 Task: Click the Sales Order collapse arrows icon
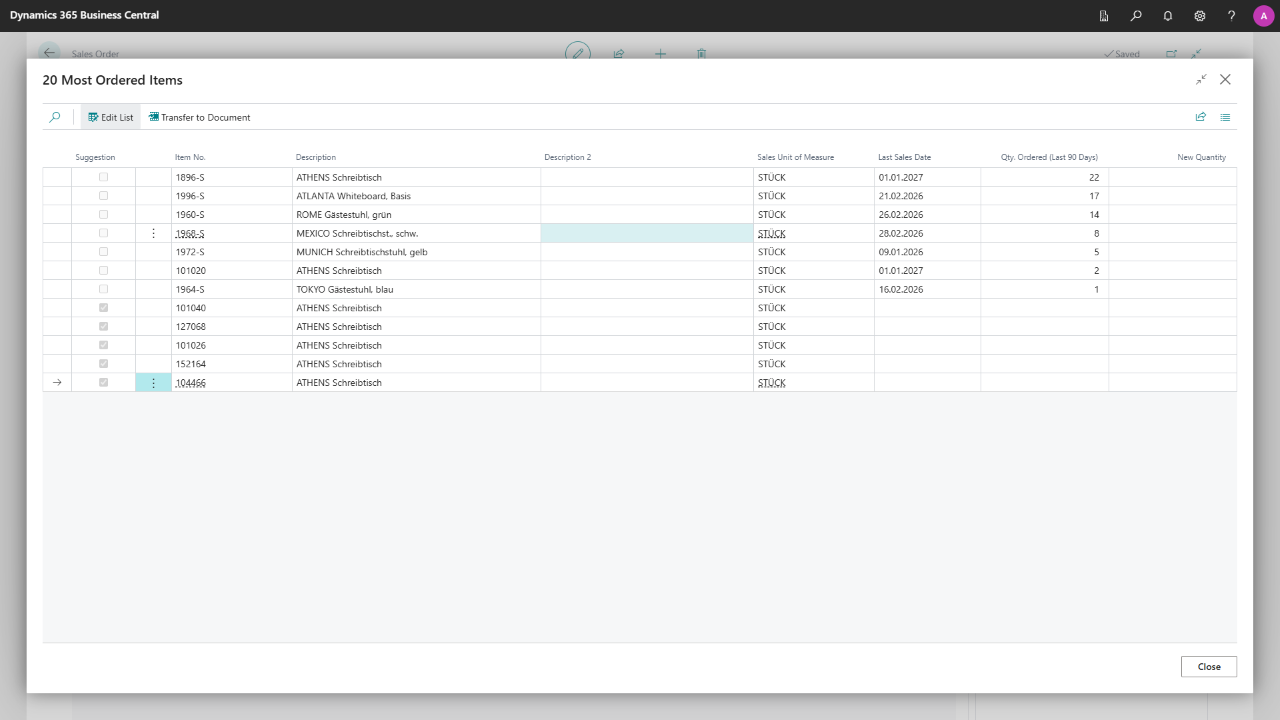pos(1196,54)
